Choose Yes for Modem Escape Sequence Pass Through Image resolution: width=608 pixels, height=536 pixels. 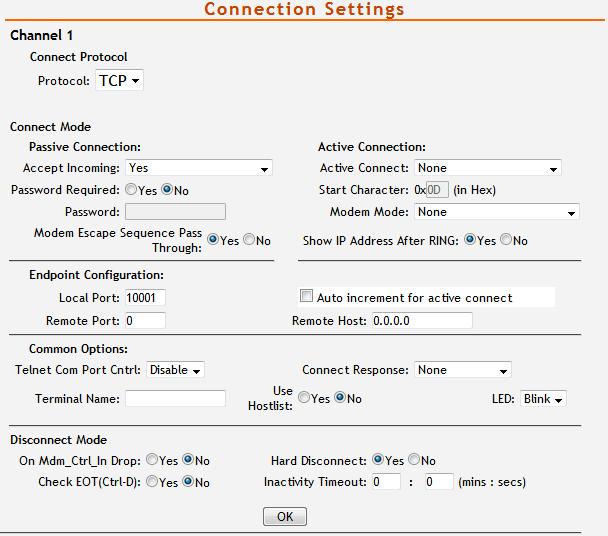tap(213, 239)
